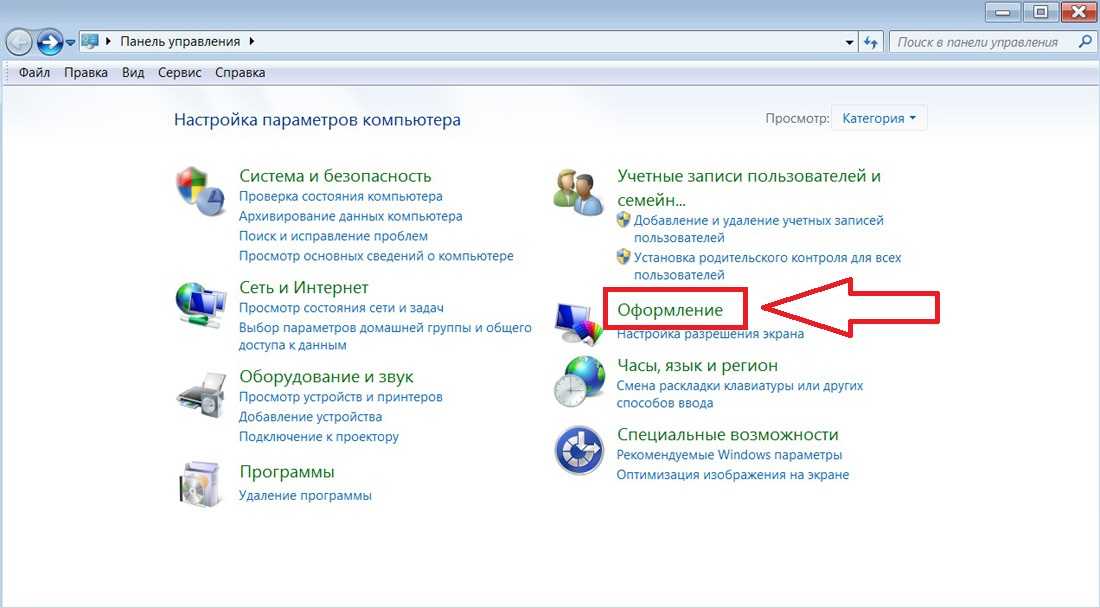1100x608 pixels.
Task: Click Проверка состояния компьютера link
Action: [341, 196]
